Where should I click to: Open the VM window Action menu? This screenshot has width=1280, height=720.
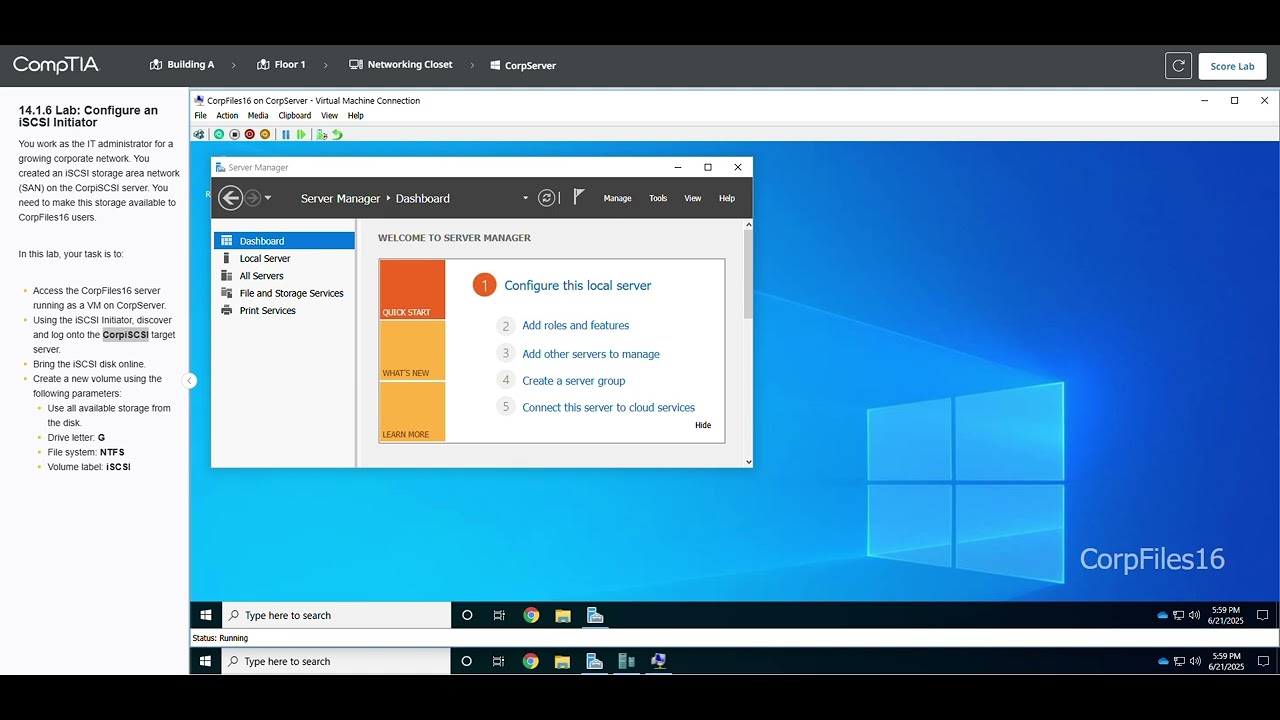point(227,116)
